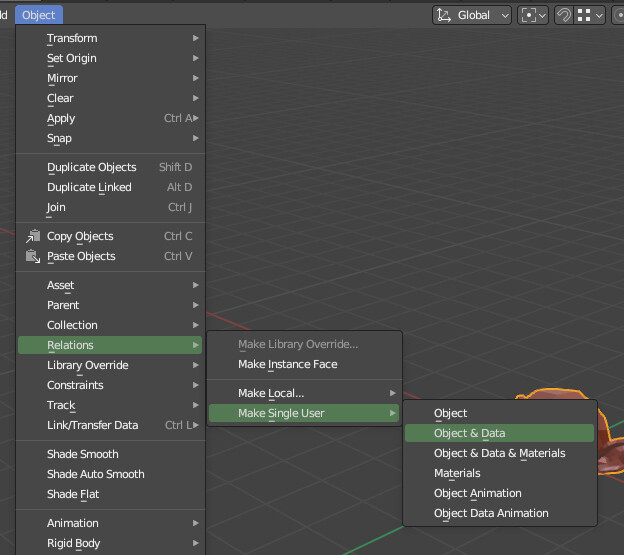The image size is (624, 555).
Task: Open Clear submenu
Action: [x=110, y=98]
